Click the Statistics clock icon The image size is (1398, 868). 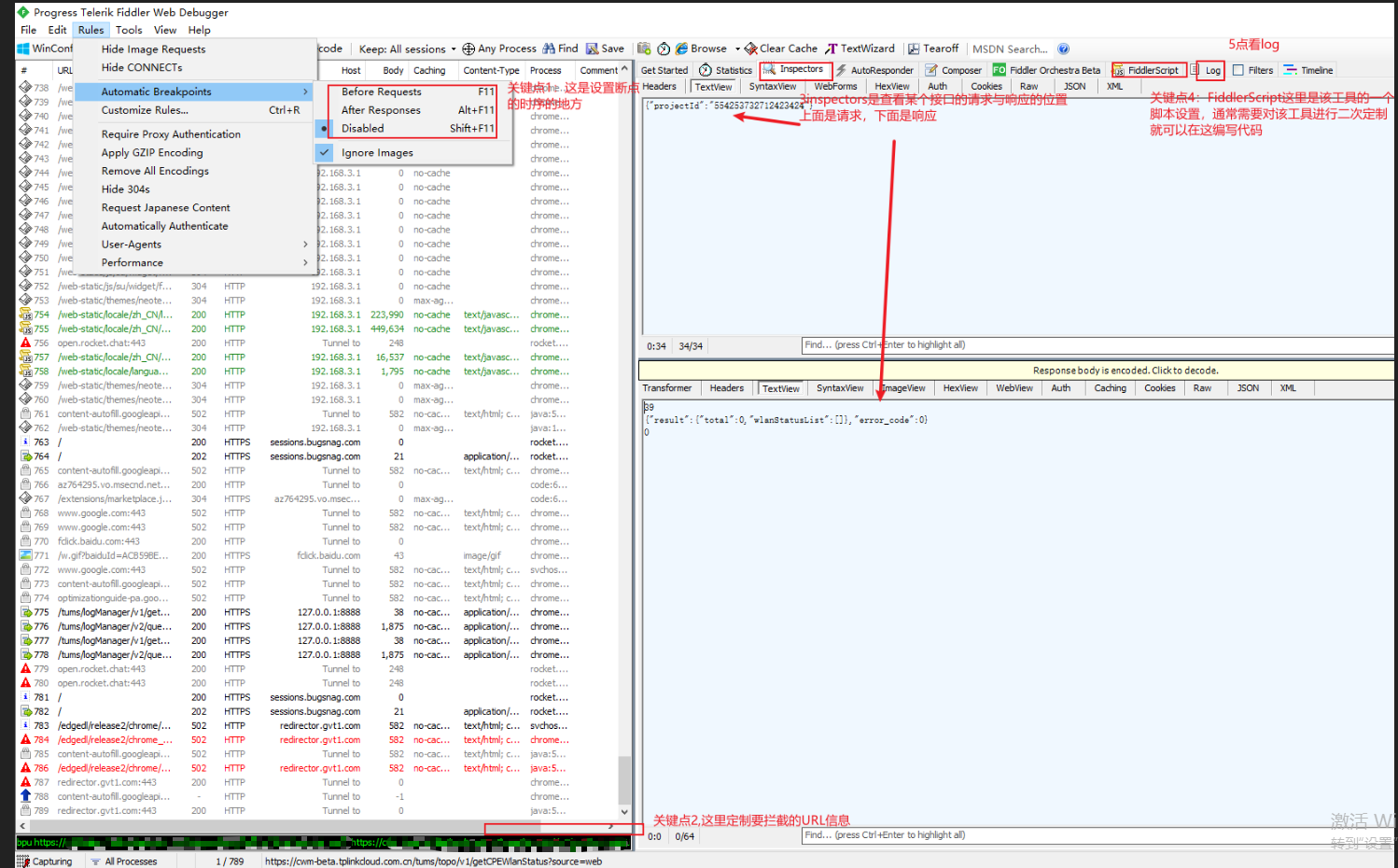click(x=706, y=70)
